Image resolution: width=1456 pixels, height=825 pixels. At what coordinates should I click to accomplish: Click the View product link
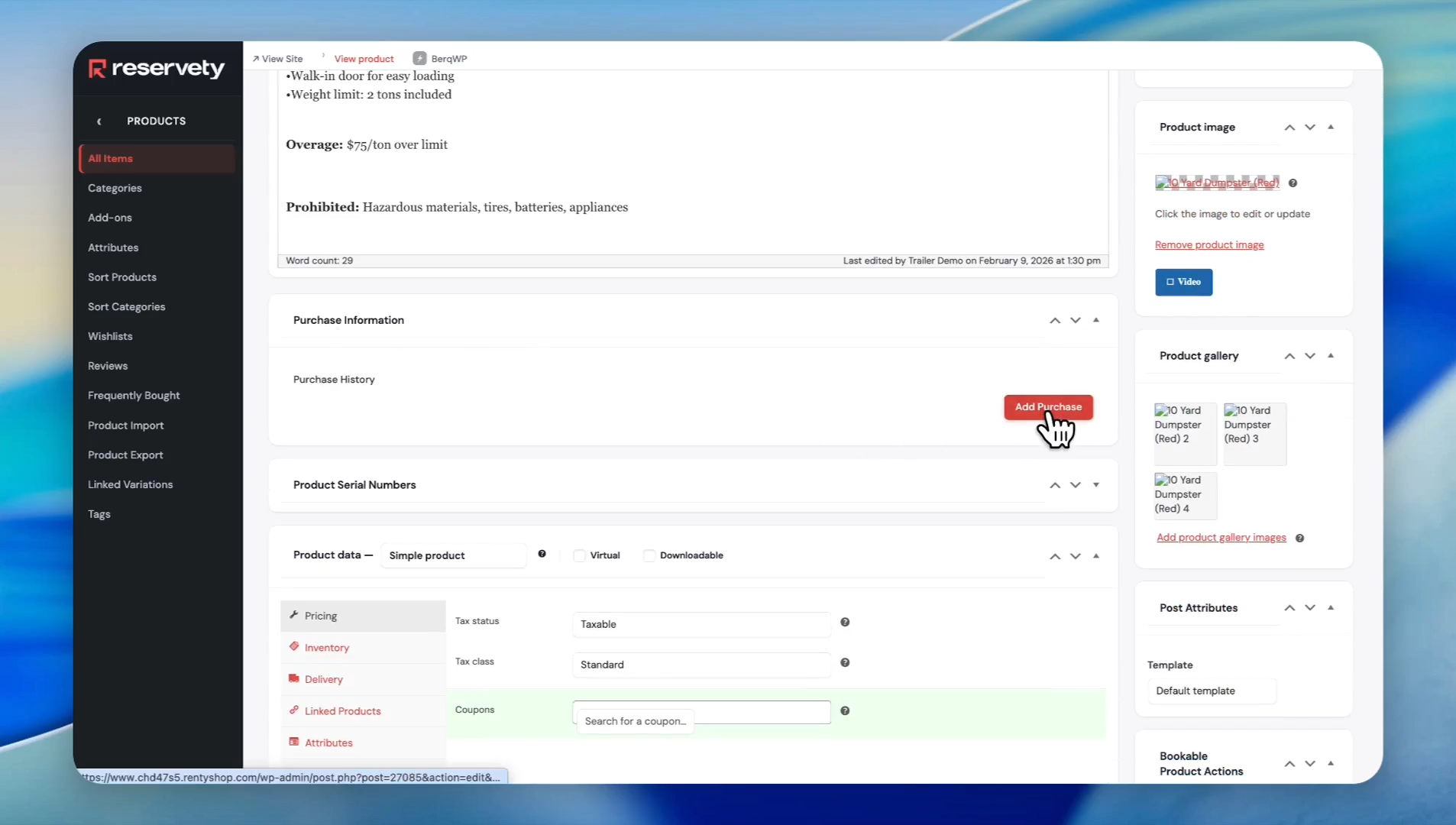tap(364, 59)
